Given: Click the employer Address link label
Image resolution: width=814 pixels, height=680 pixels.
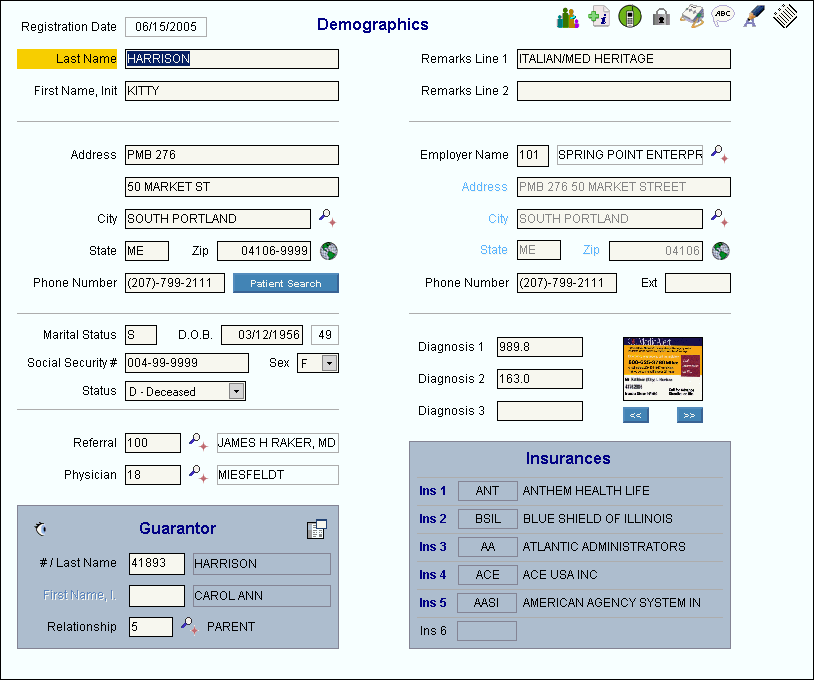Looking at the screenshot, I should 484,187.
